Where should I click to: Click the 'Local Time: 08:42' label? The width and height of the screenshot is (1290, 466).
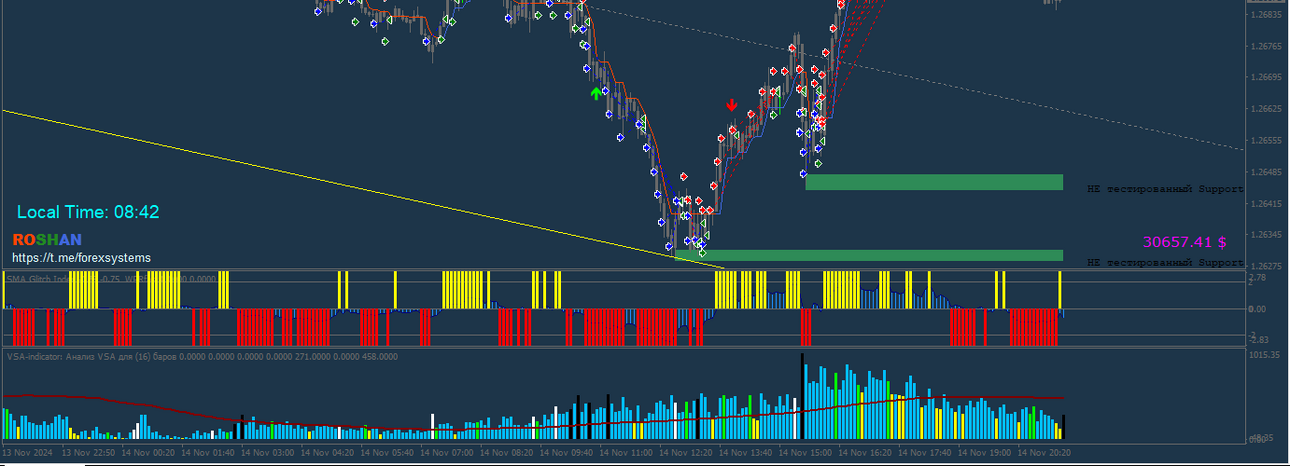pos(88,212)
